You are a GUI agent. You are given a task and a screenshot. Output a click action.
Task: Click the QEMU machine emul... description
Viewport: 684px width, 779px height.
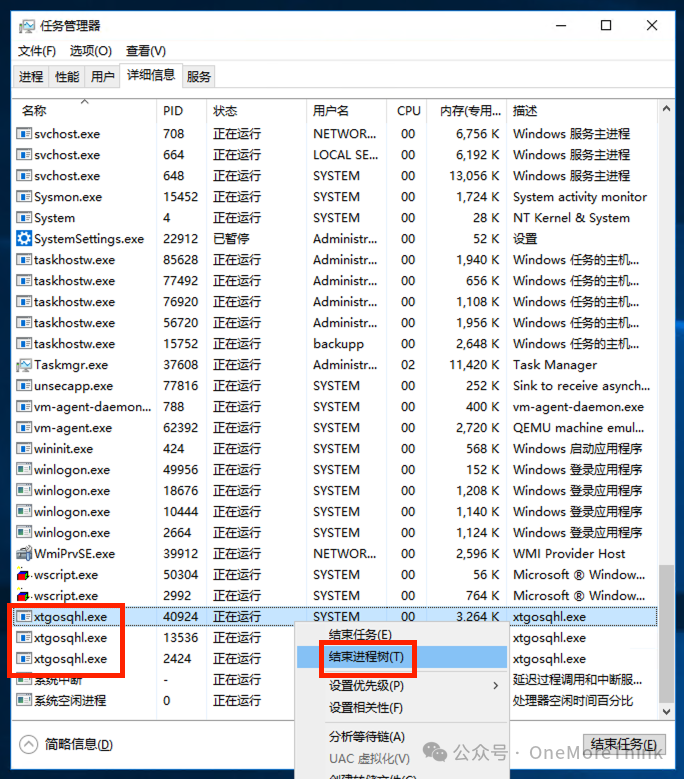(x=578, y=428)
